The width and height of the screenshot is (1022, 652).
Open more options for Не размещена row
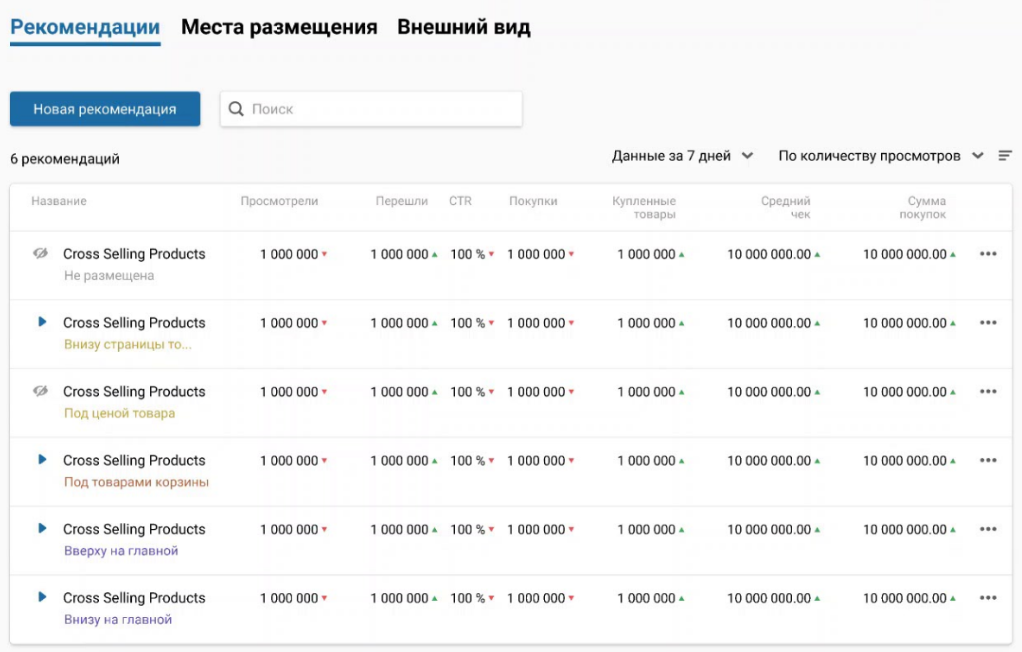988,254
